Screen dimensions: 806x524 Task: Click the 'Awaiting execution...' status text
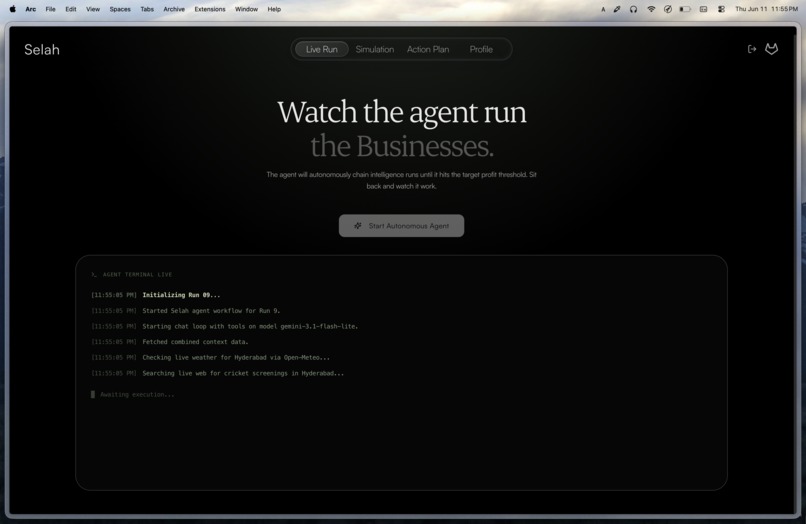137,394
